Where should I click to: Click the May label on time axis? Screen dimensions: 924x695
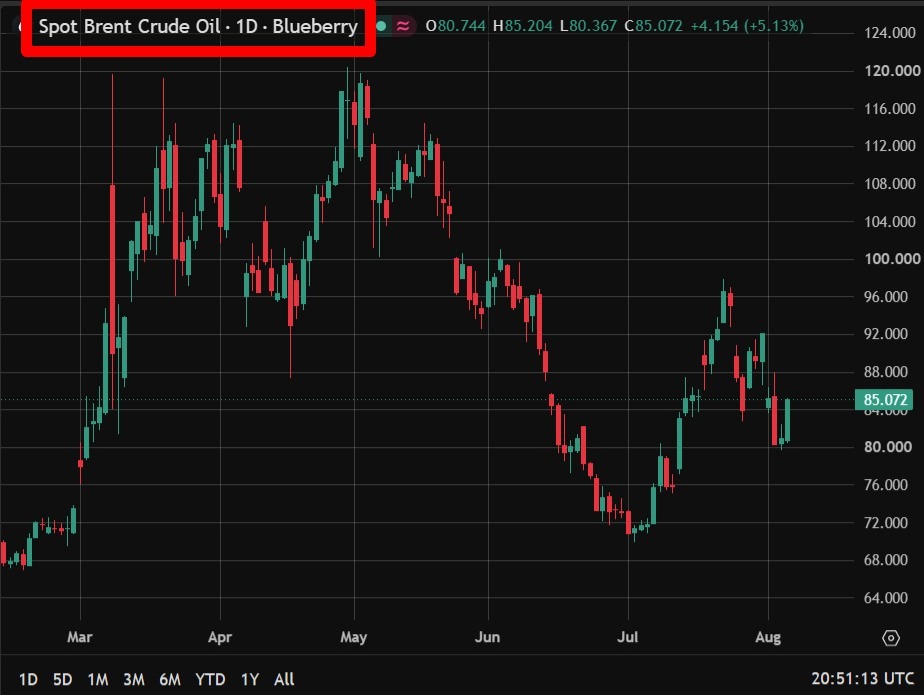354,637
